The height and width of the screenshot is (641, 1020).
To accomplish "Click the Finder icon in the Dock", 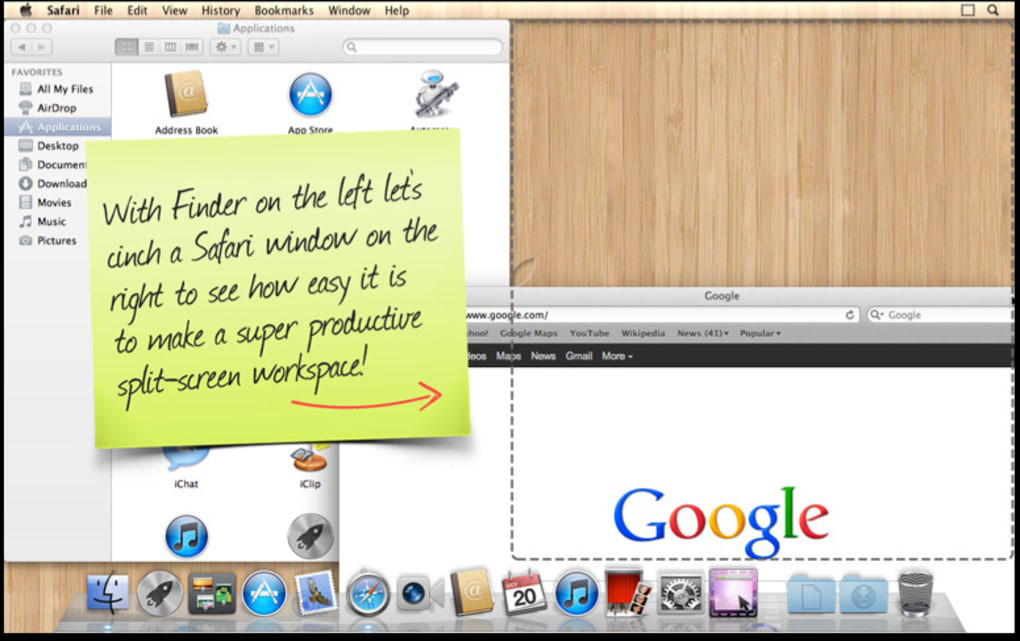I will pos(108,592).
